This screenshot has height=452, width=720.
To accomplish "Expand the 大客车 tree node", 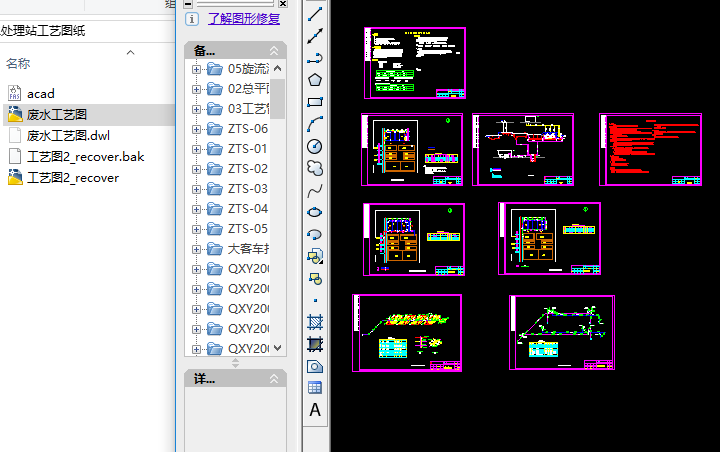I will coord(196,249).
